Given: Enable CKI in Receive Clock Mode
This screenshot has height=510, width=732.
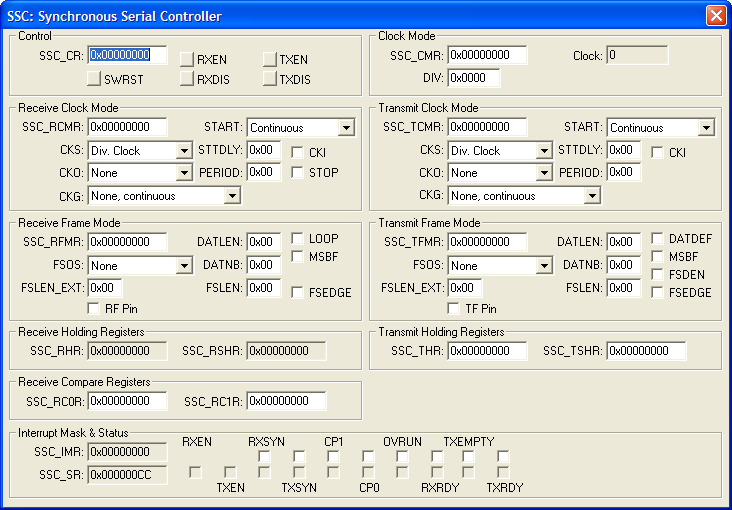Looking at the screenshot, I should pos(297,152).
